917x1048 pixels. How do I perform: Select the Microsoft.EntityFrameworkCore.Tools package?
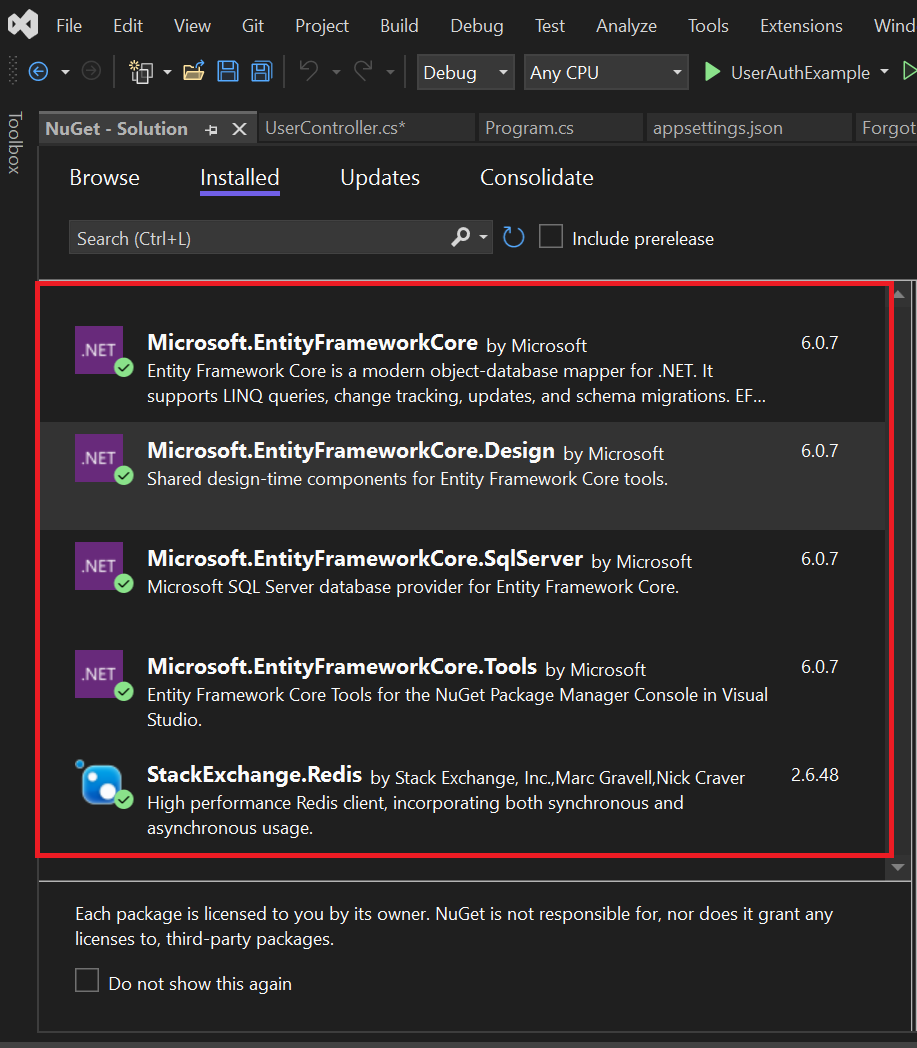tap(463, 692)
